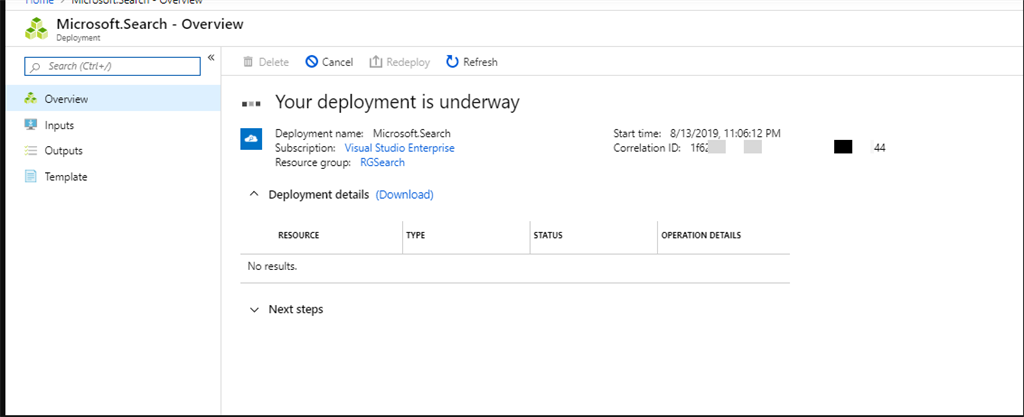
Task: Click the Redeploy upload icon
Action: tap(376, 62)
